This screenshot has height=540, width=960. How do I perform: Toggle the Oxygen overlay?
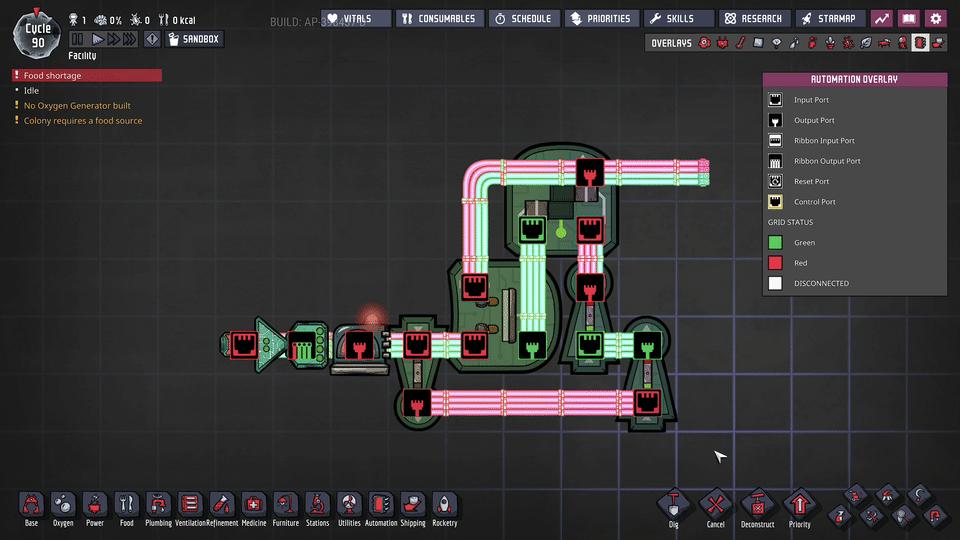(705, 43)
